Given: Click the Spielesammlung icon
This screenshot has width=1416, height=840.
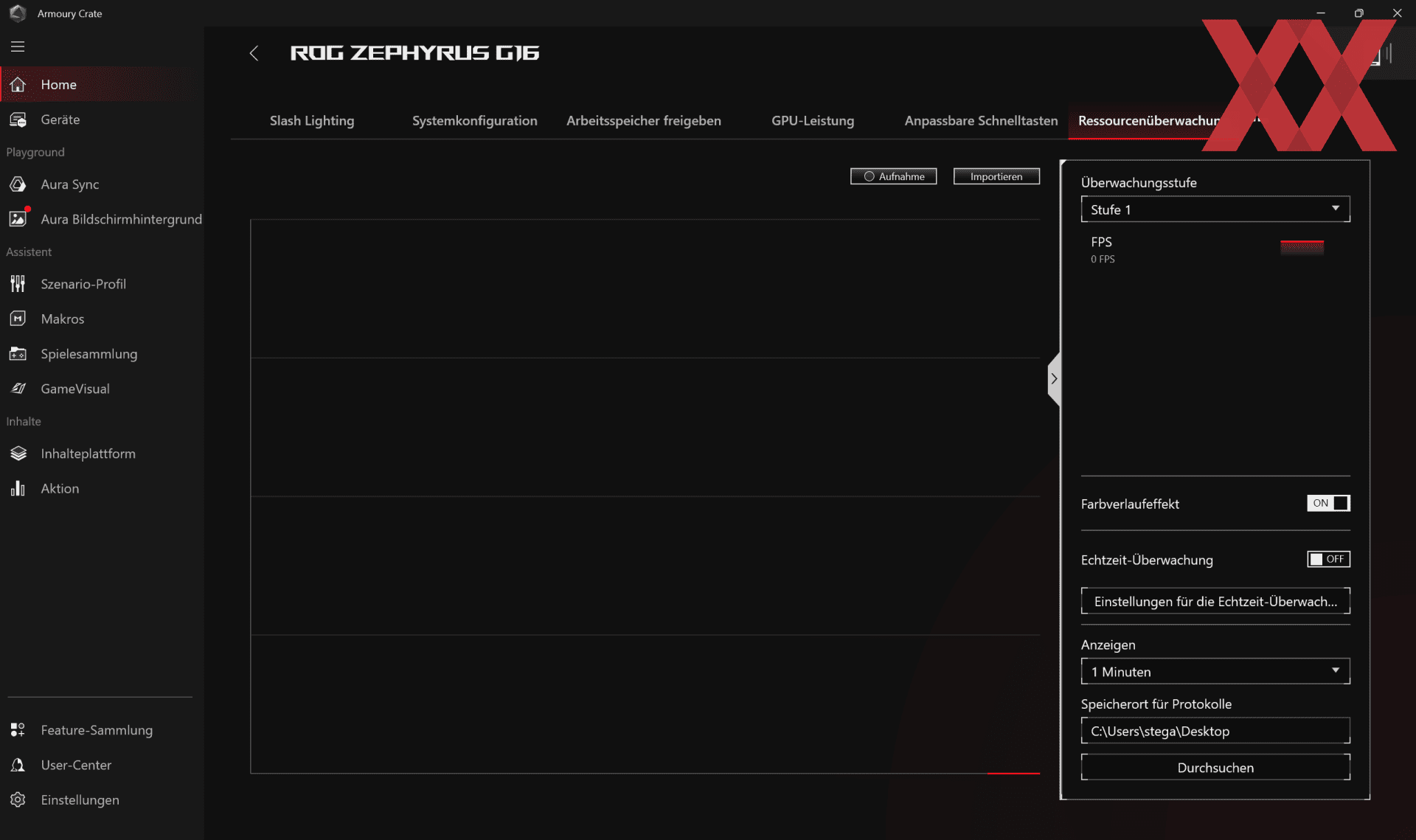Looking at the screenshot, I should 18,354.
